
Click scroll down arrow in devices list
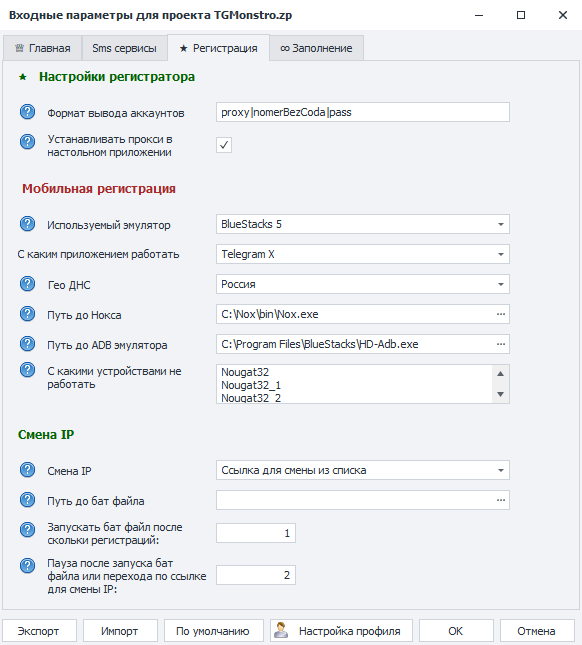point(501,394)
